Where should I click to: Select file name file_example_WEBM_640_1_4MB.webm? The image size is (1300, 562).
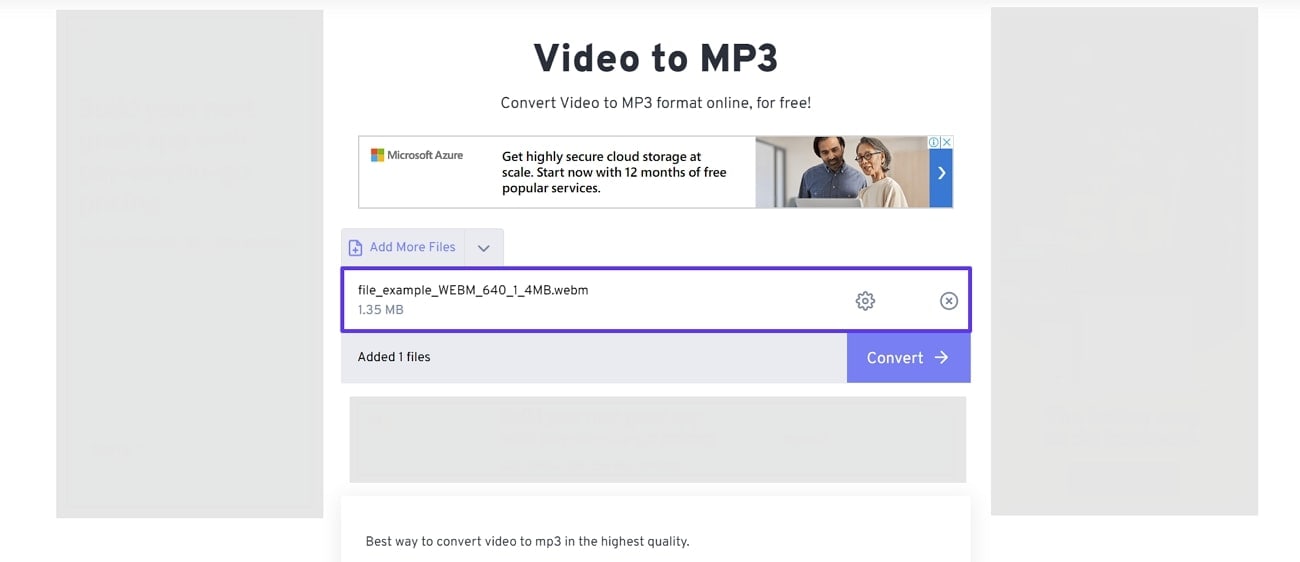(473, 290)
